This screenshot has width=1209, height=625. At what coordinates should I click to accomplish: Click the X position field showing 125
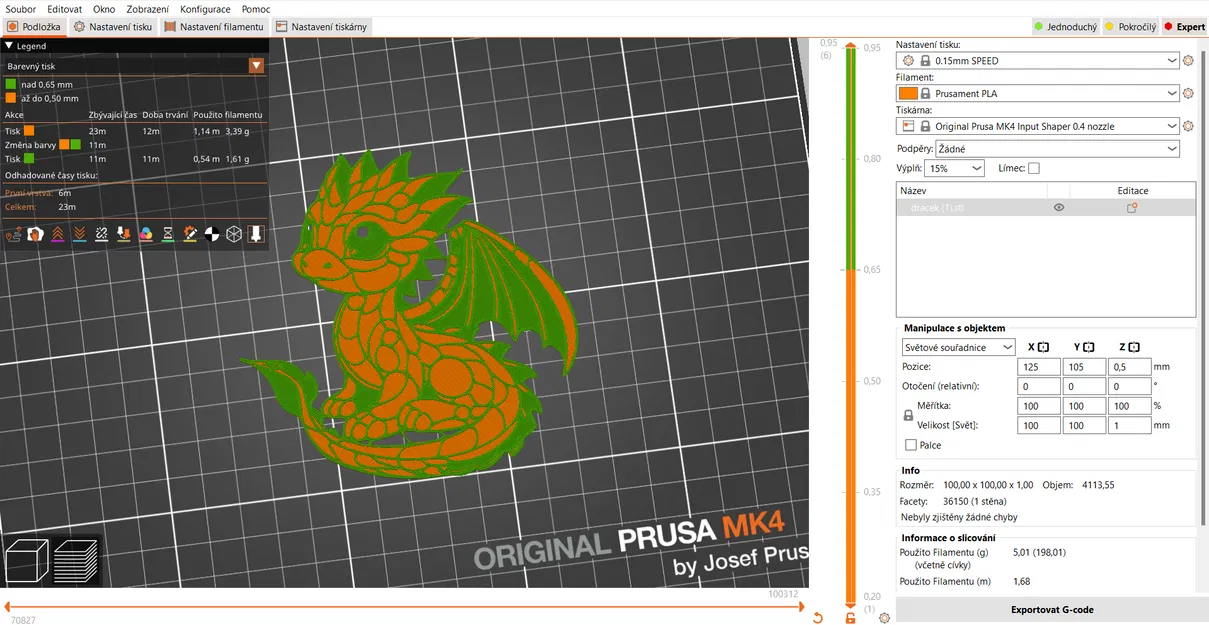coord(1038,367)
